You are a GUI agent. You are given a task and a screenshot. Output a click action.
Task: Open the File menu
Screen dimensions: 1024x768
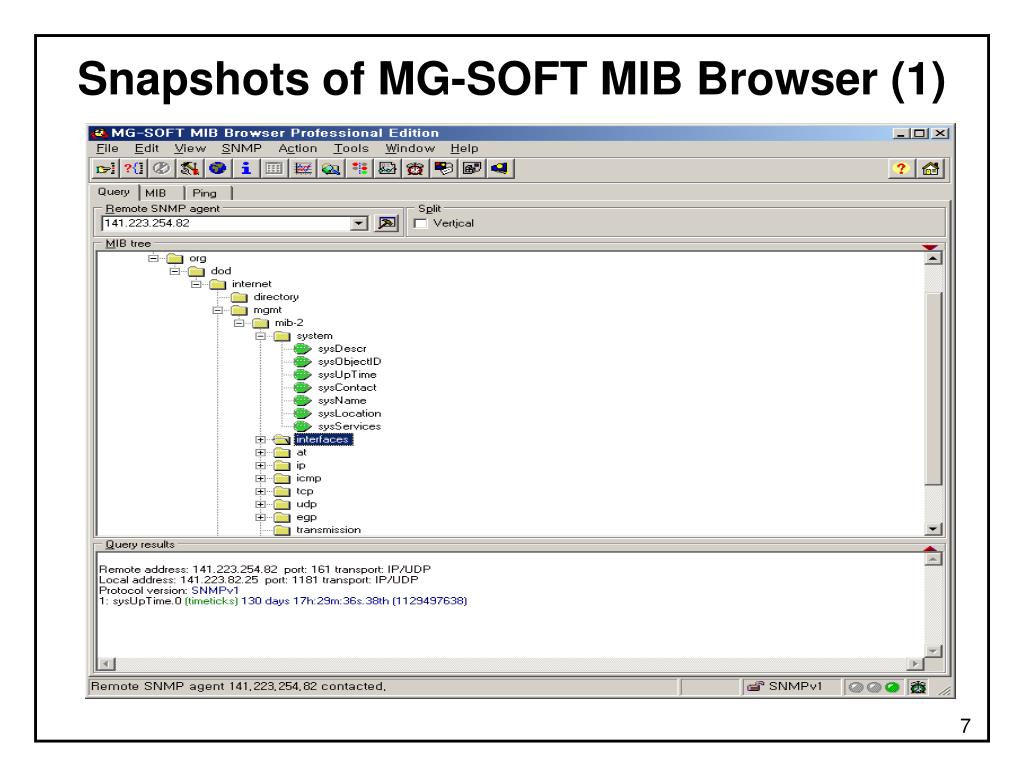coord(107,148)
